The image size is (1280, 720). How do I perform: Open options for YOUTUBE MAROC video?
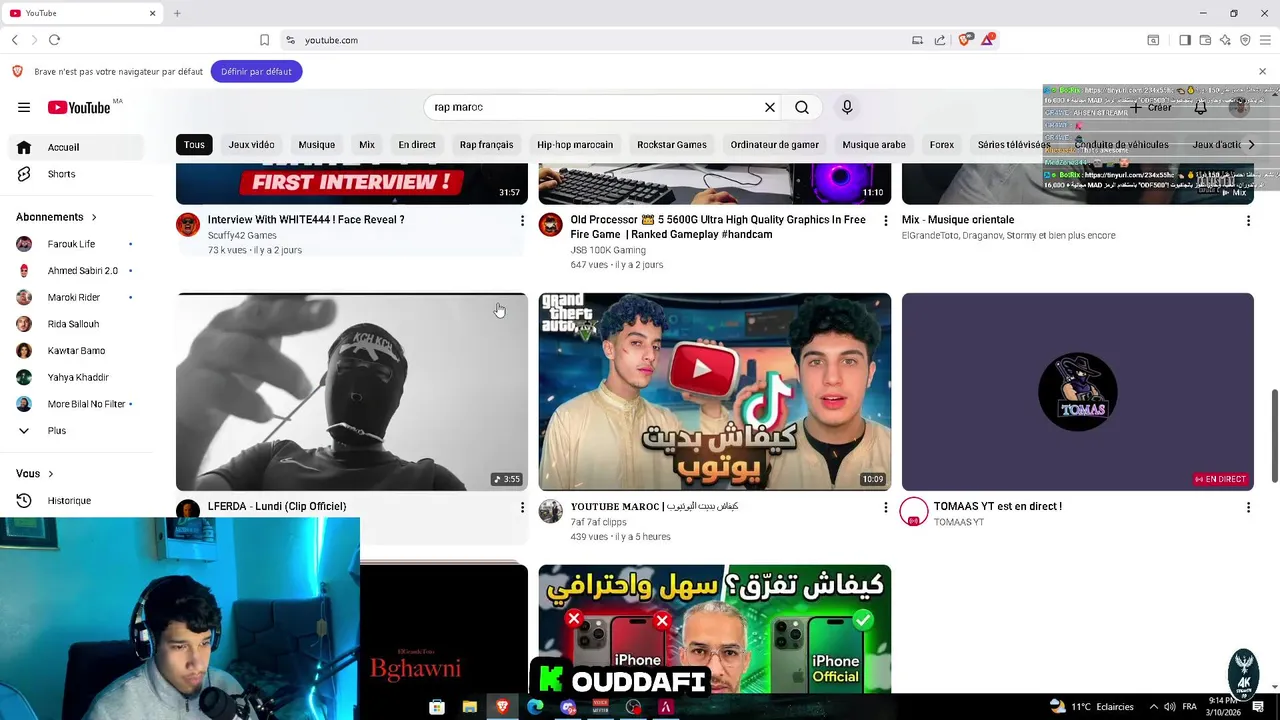[x=885, y=507]
